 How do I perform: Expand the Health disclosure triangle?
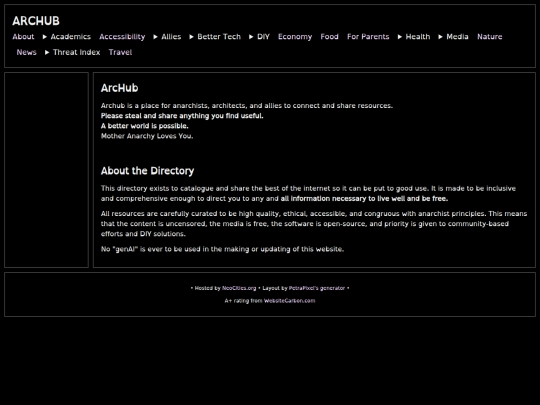[x=400, y=37]
